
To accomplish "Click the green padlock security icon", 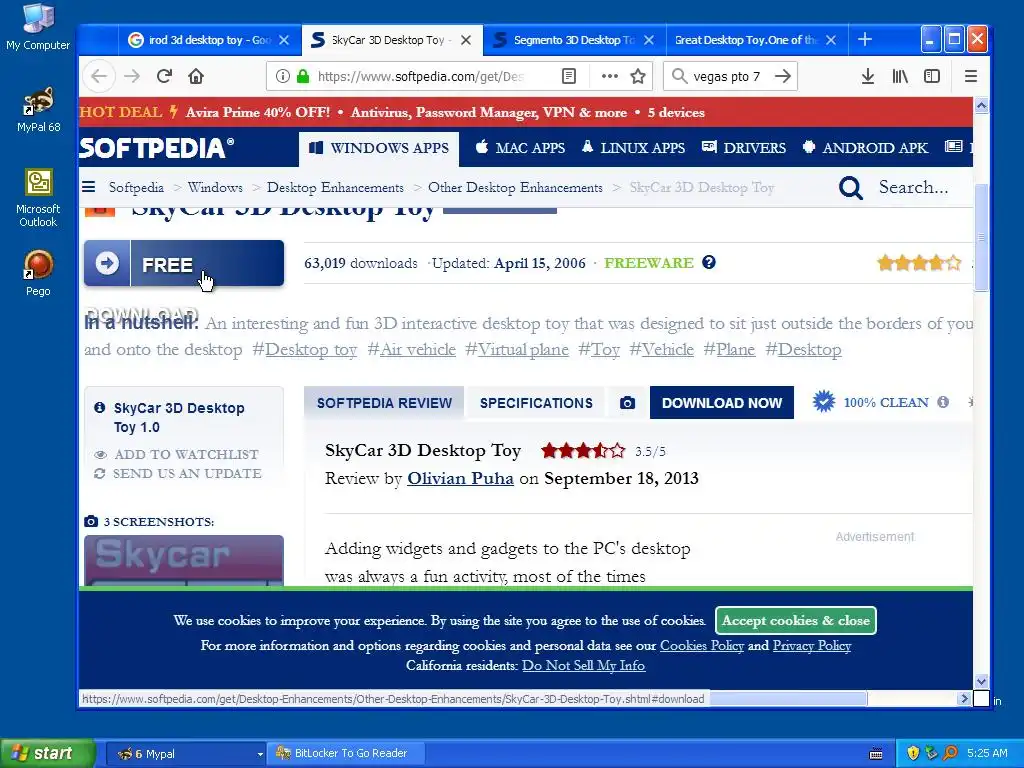I will [302, 76].
